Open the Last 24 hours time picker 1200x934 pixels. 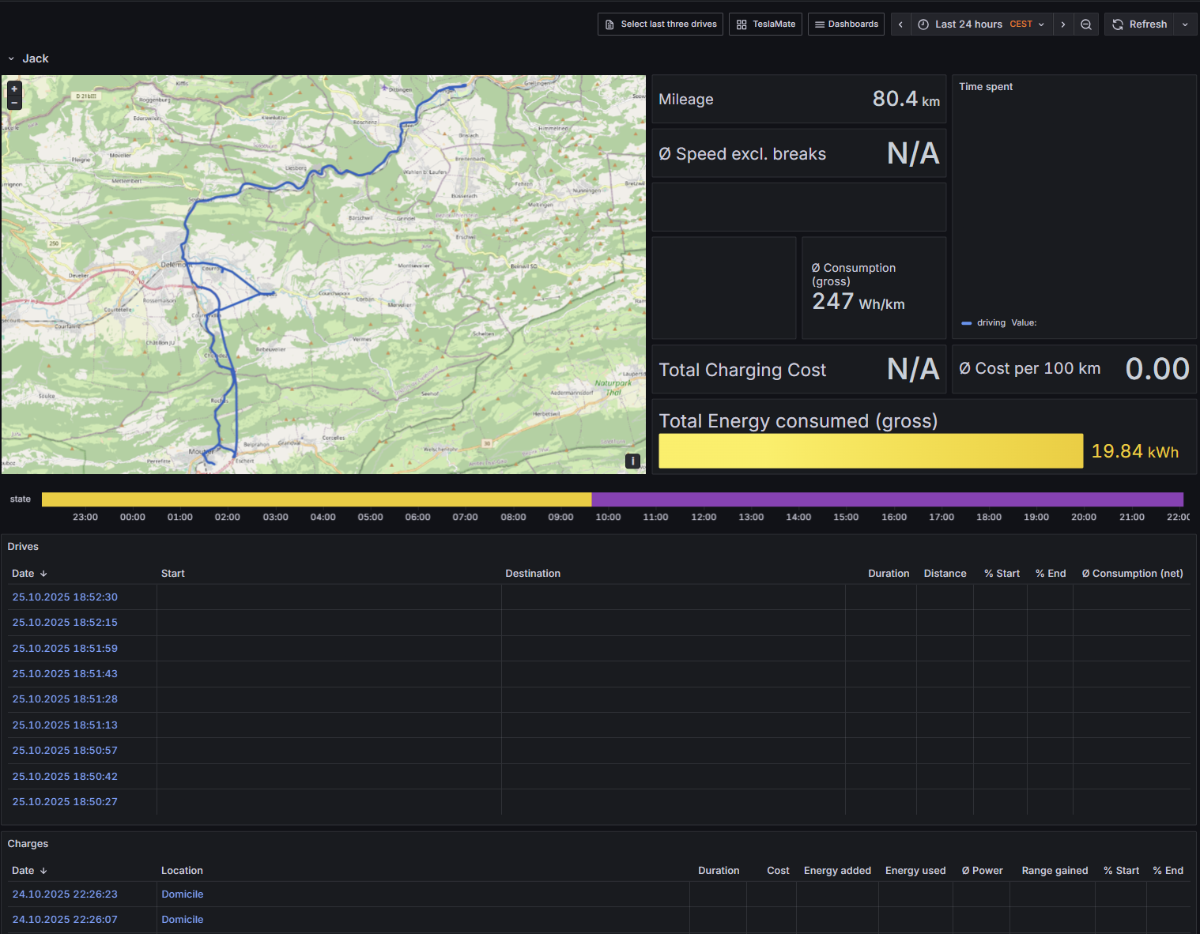980,24
